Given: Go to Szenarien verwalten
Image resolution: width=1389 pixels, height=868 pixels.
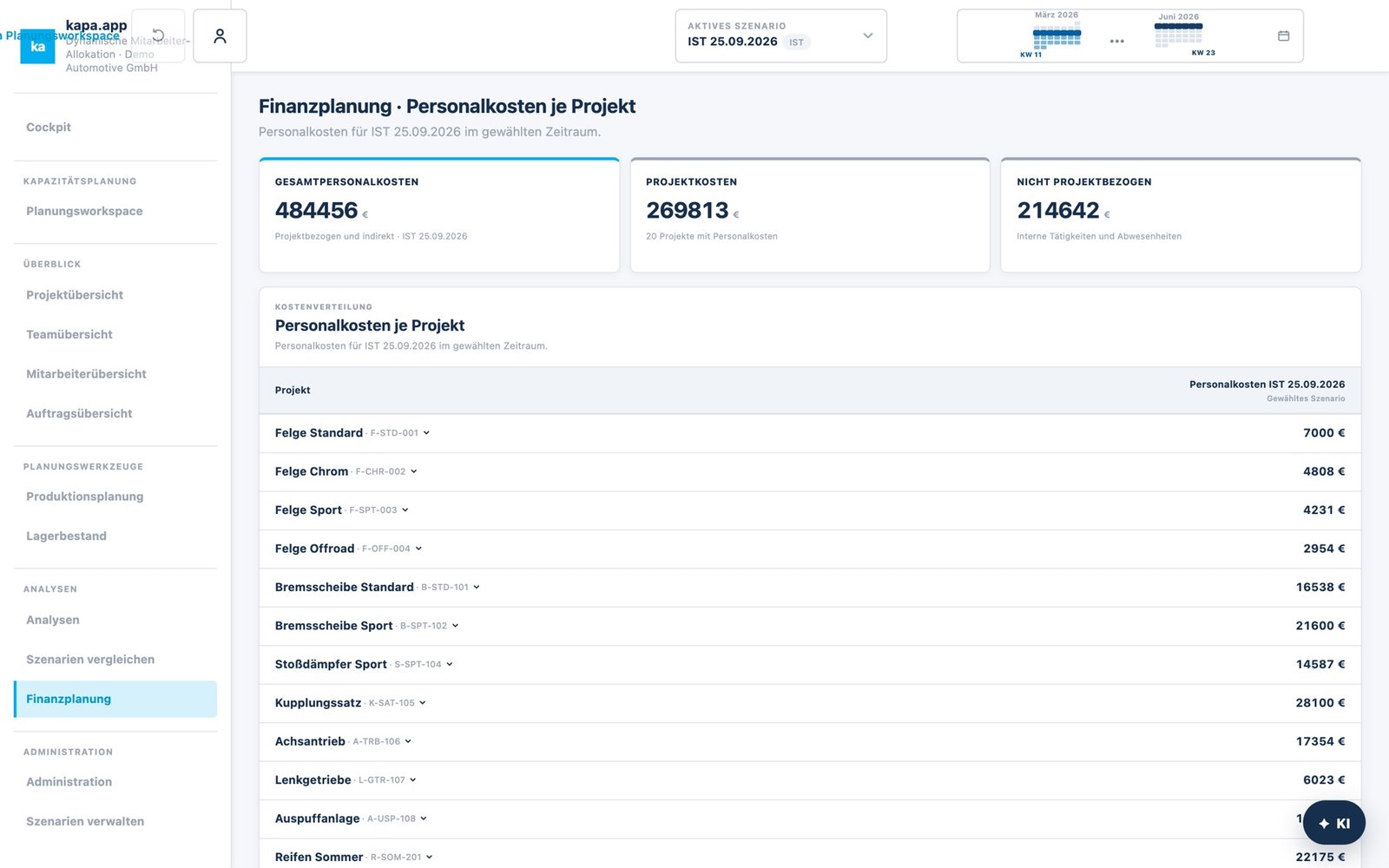Looking at the screenshot, I should click(x=115, y=822).
